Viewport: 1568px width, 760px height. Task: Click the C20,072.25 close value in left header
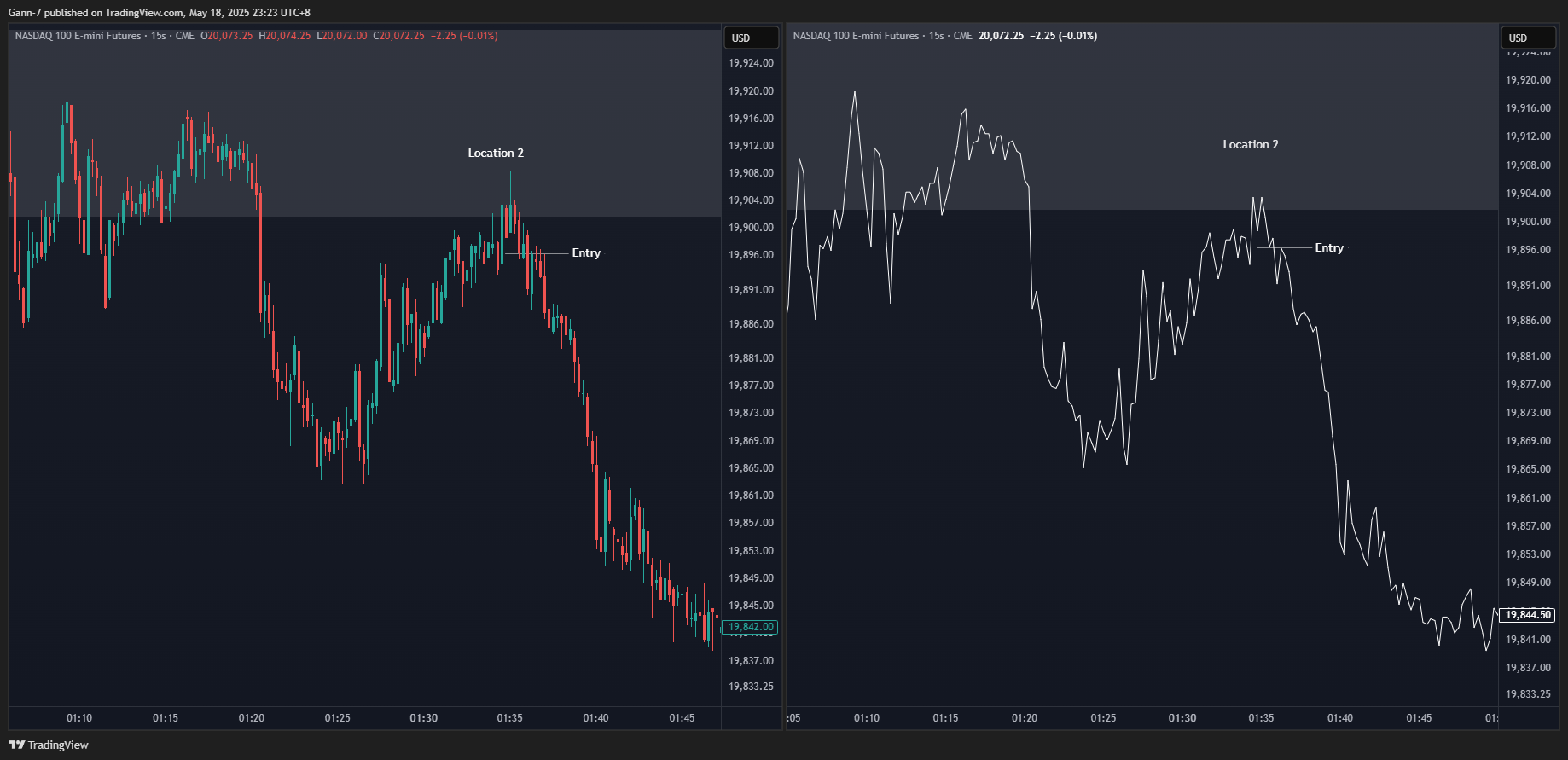(398, 36)
